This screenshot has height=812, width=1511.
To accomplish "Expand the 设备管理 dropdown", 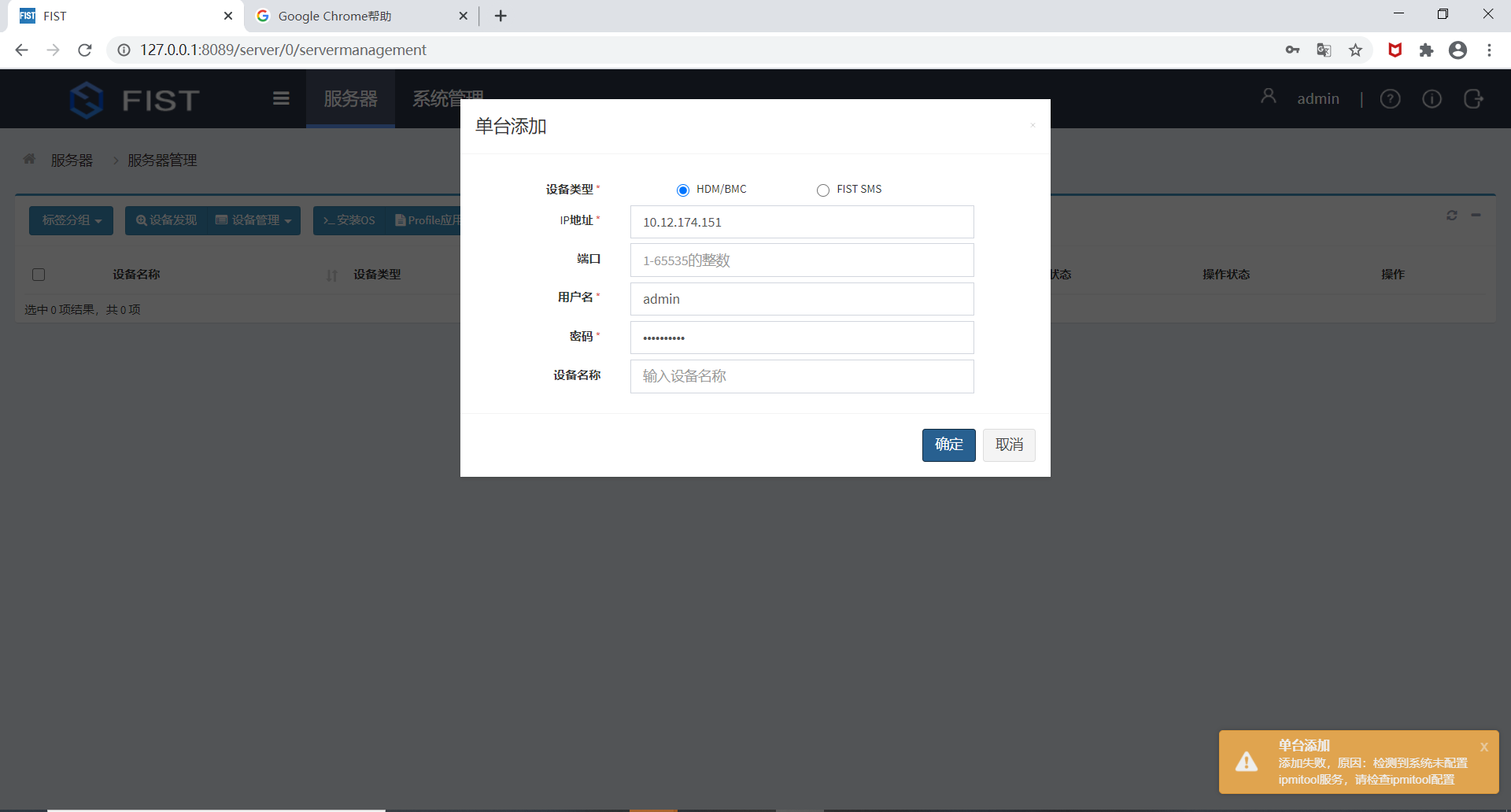I will point(253,220).
